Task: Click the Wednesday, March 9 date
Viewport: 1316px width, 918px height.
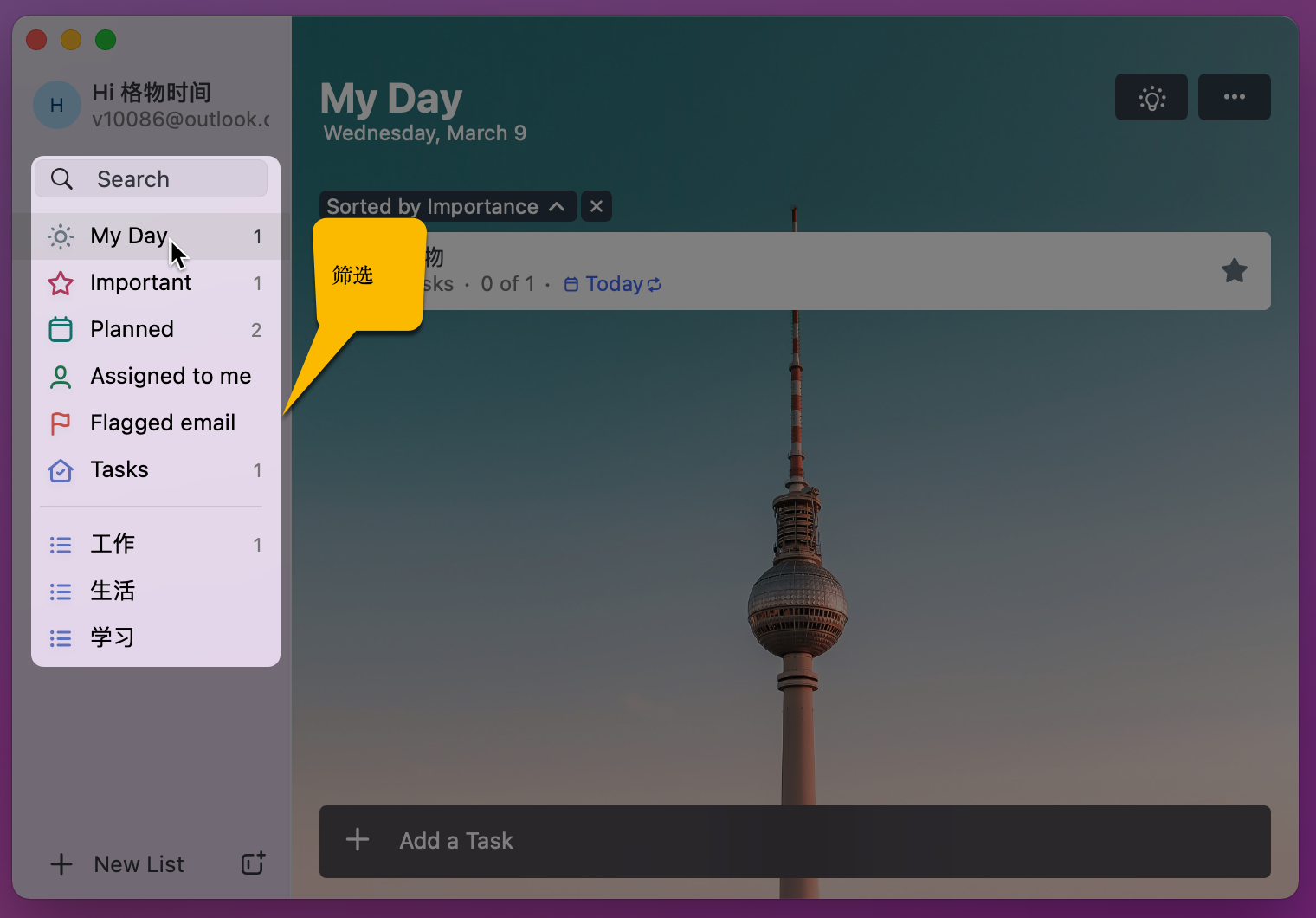Action: point(425,133)
